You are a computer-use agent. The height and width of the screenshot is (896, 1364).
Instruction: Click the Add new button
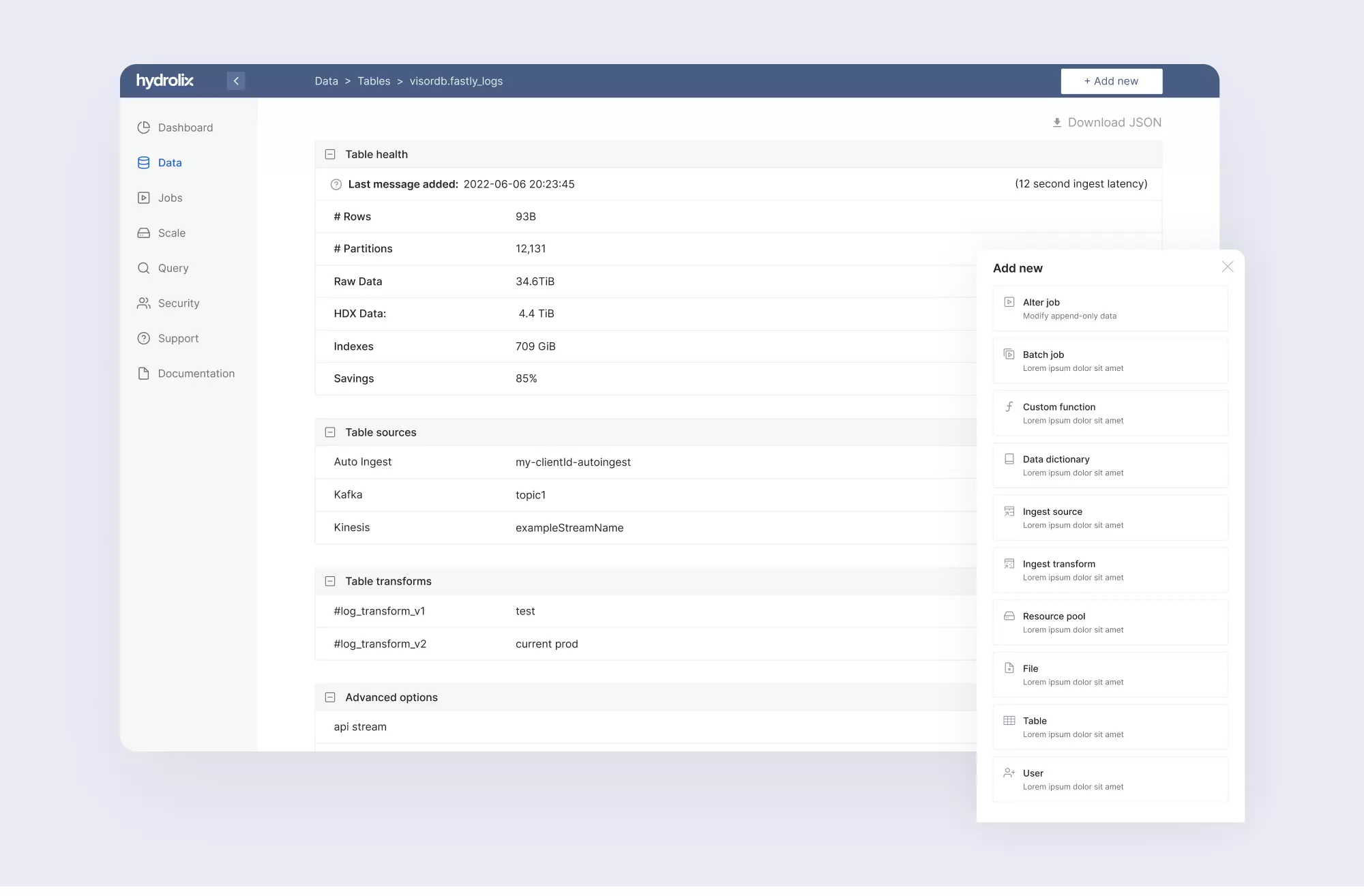[1111, 81]
